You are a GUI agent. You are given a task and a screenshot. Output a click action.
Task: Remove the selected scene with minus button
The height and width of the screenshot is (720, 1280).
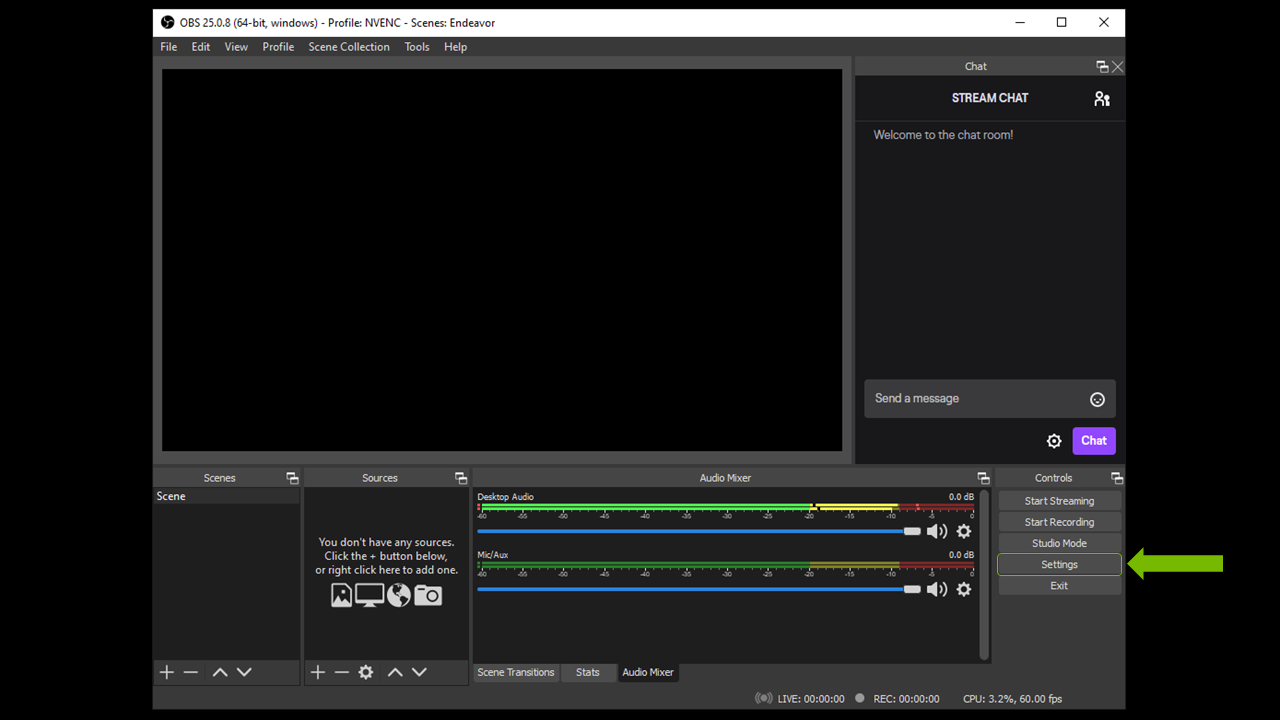[191, 672]
